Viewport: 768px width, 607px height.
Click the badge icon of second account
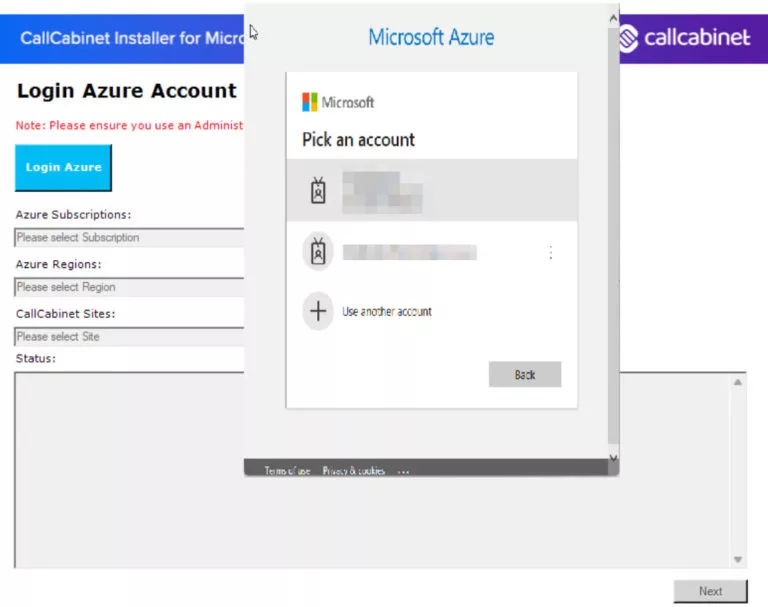(x=318, y=252)
